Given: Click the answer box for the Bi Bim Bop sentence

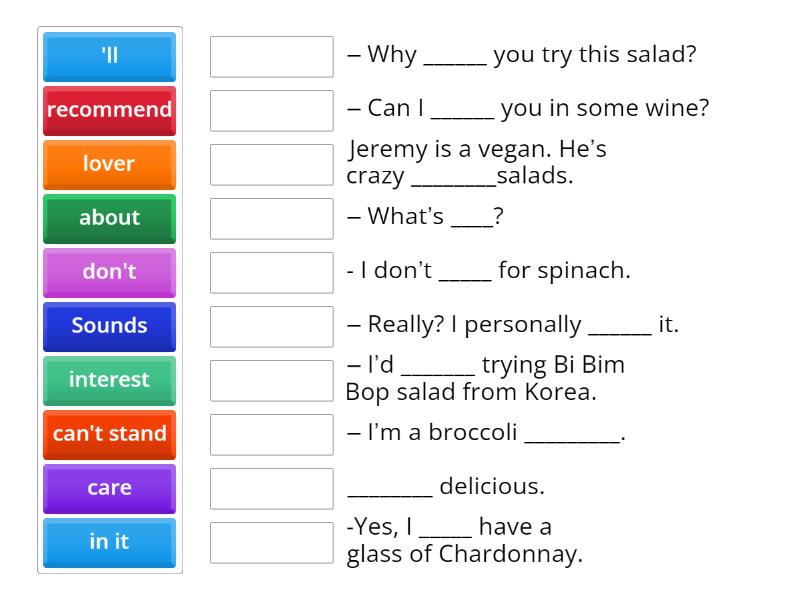Looking at the screenshot, I should (x=271, y=381).
